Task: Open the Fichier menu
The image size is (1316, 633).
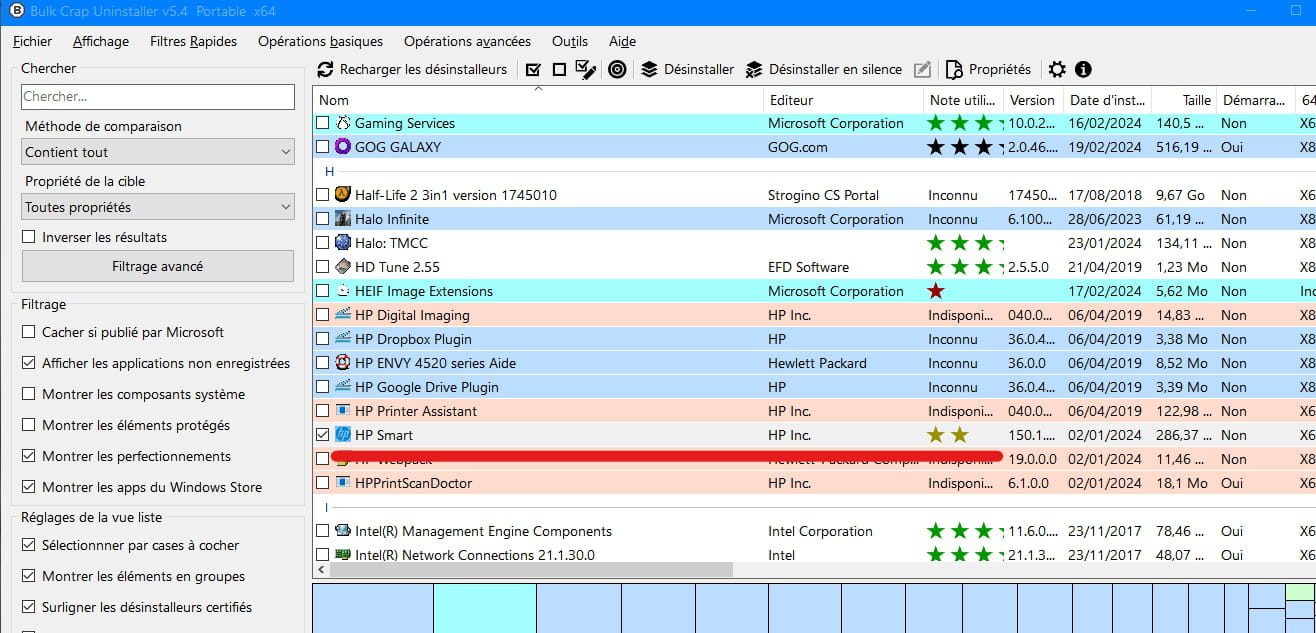Action: pos(33,41)
